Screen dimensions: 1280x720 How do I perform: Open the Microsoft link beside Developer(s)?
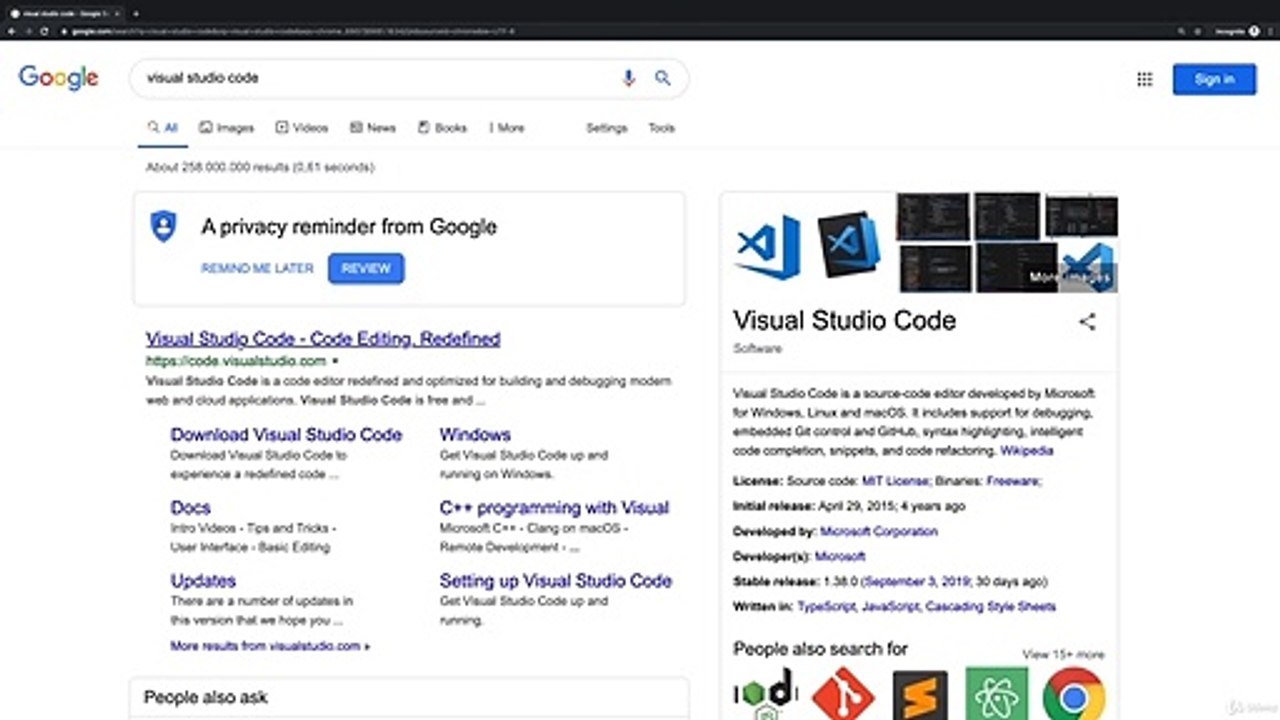(840, 557)
